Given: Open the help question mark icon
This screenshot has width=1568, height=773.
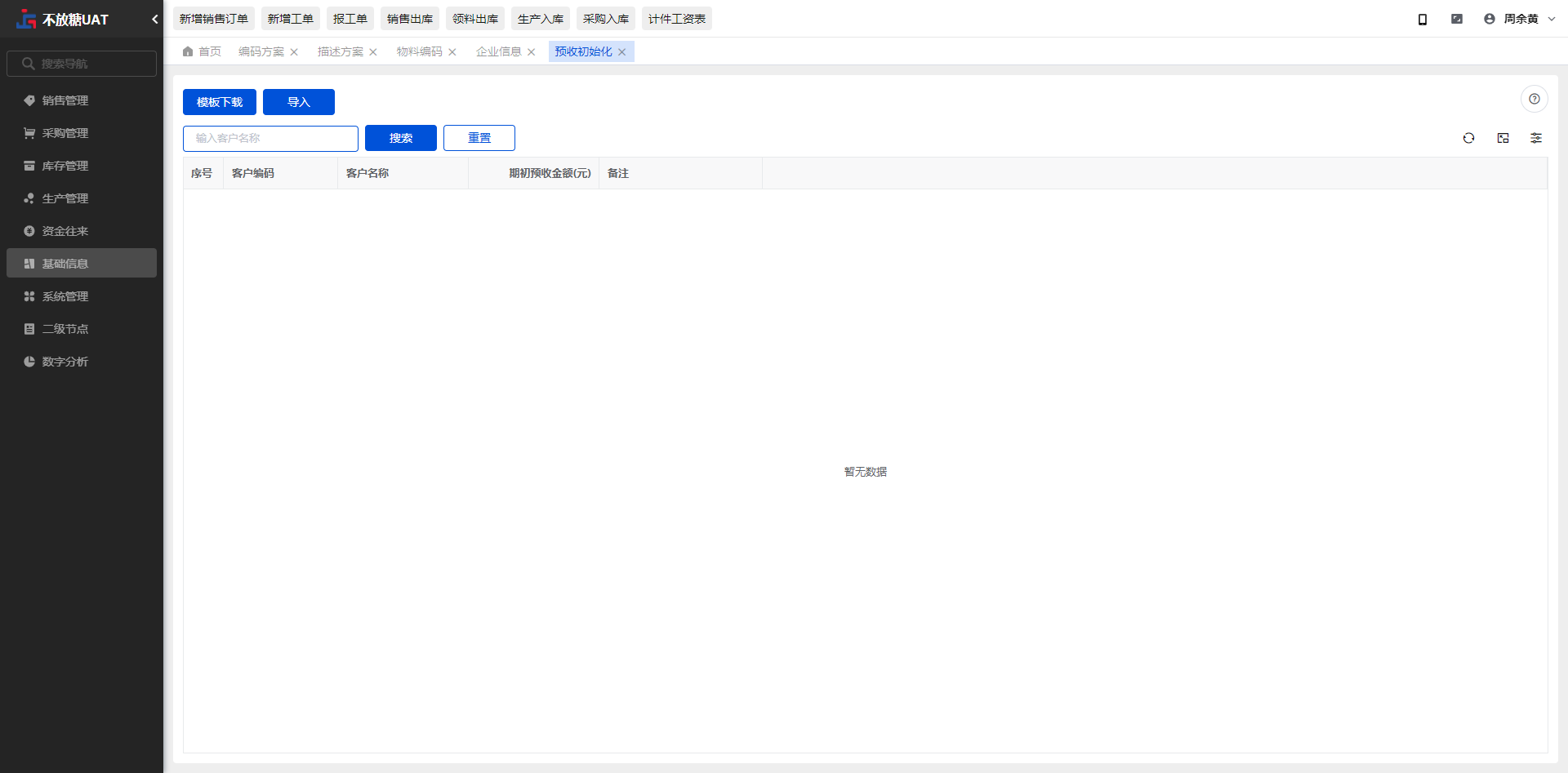Looking at the screenshot, I should (x=1535, y=99).
